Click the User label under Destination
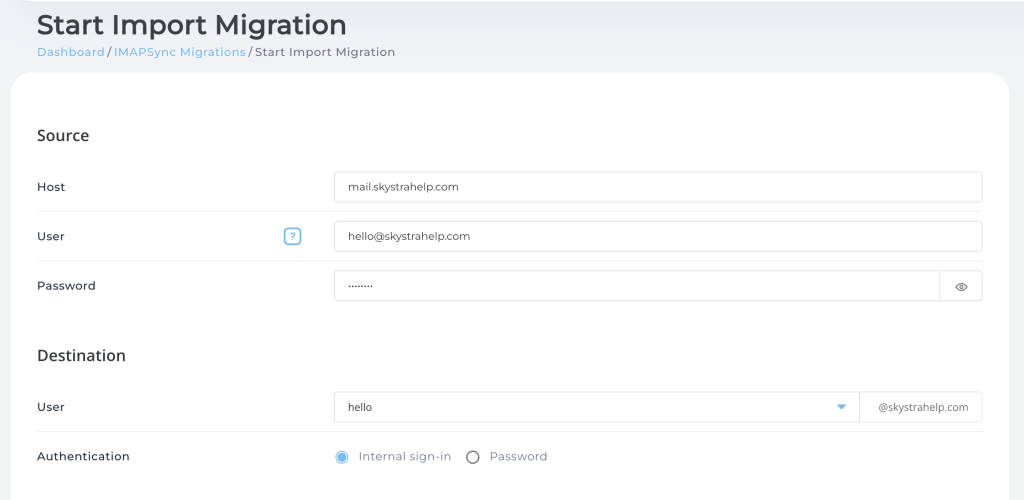Image resolution: width=1024 pixels, height=500 pixels. coord(51,407)
